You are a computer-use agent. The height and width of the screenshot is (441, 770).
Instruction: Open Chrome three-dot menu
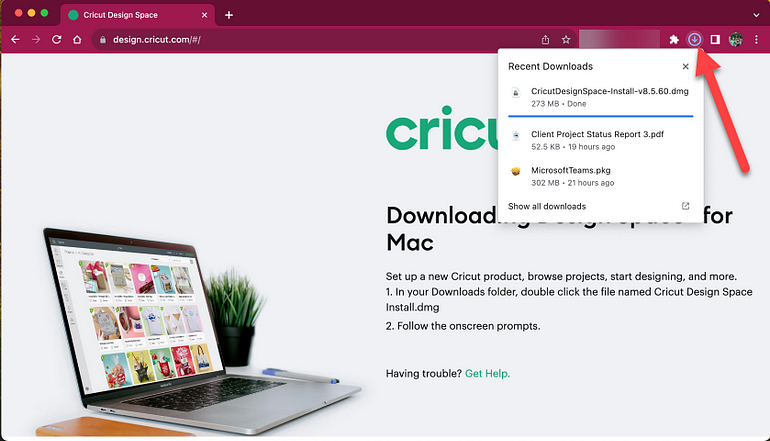click(756, 39)
